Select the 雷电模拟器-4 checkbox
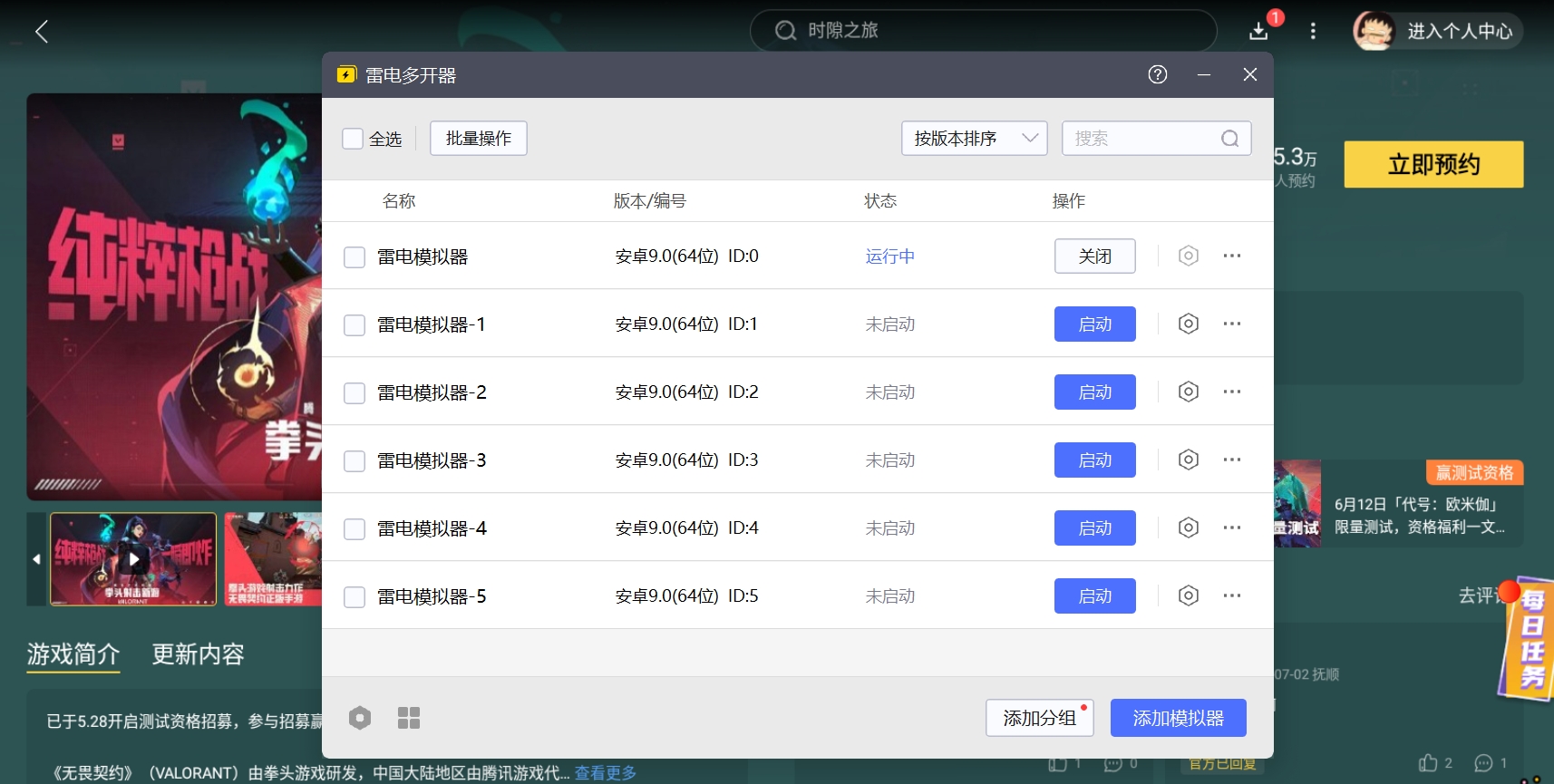This screenshot has width=1554, height=784. [x=355, y=528]
